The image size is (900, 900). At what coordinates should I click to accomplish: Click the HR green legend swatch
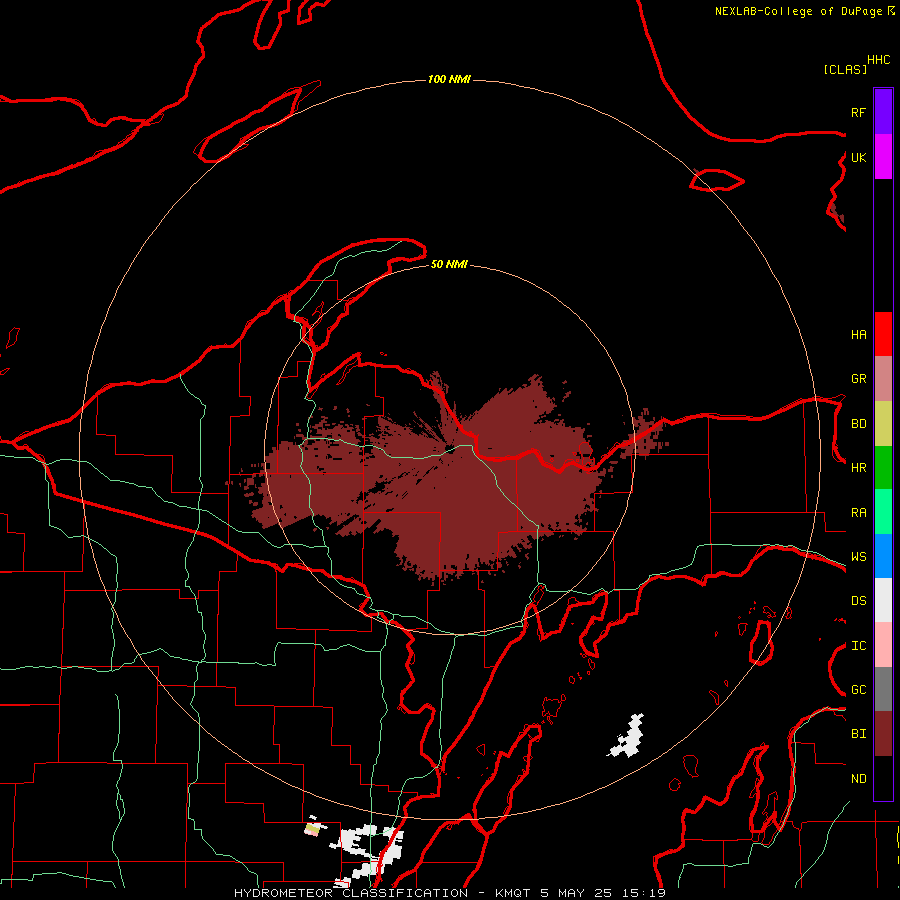883,468
